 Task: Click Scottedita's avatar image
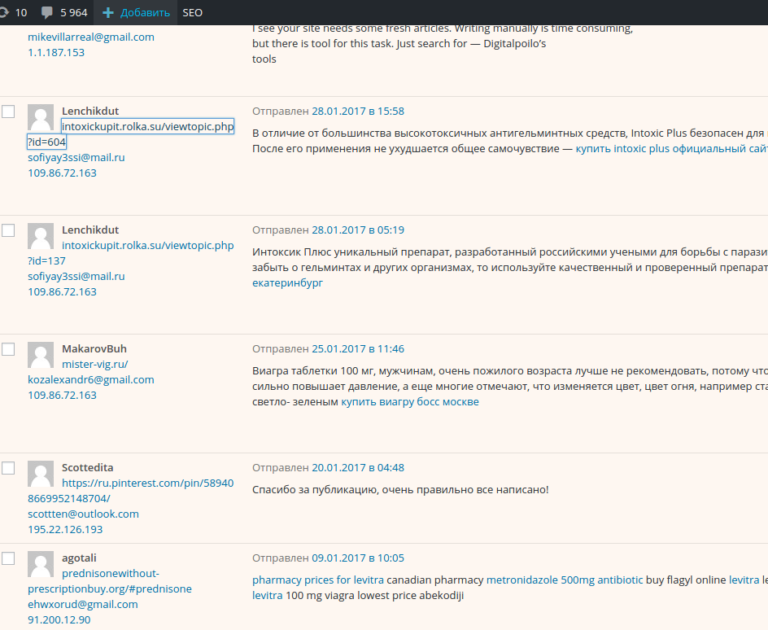(x=41, y=474)
